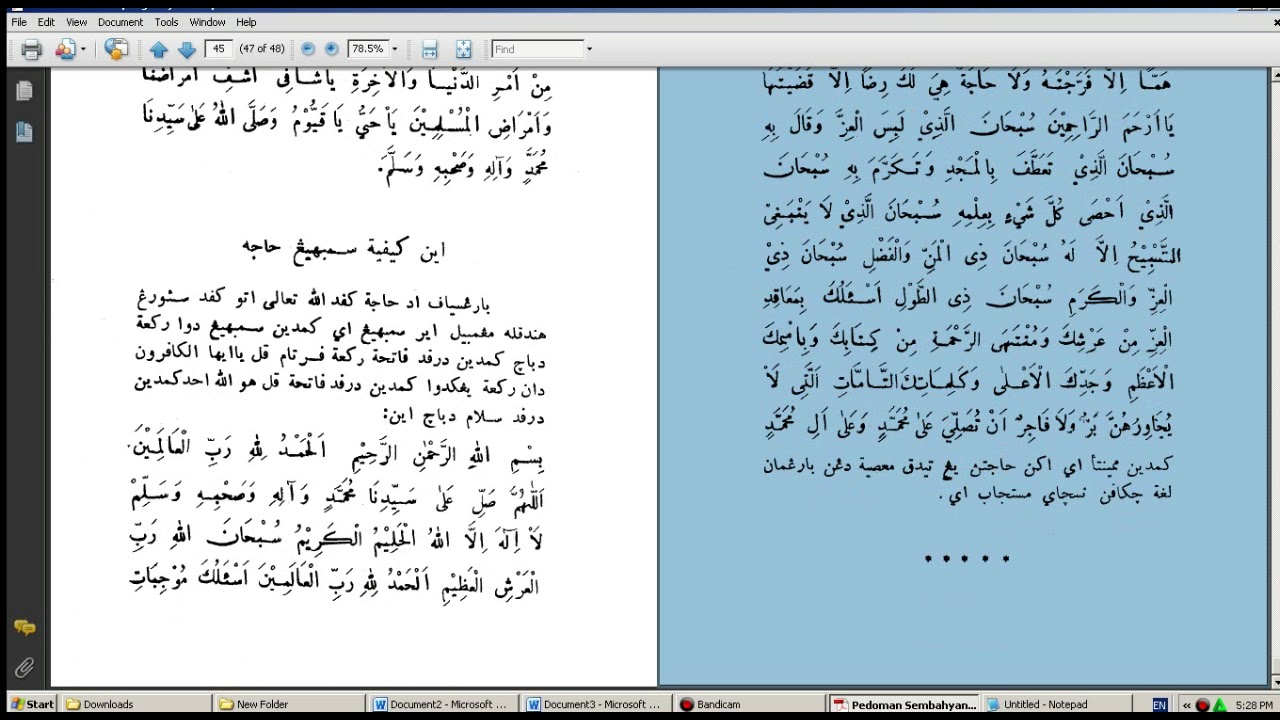Expand hidden tray icons chevron
The width and height of the screenshot is (1280, 720).
1186,705
